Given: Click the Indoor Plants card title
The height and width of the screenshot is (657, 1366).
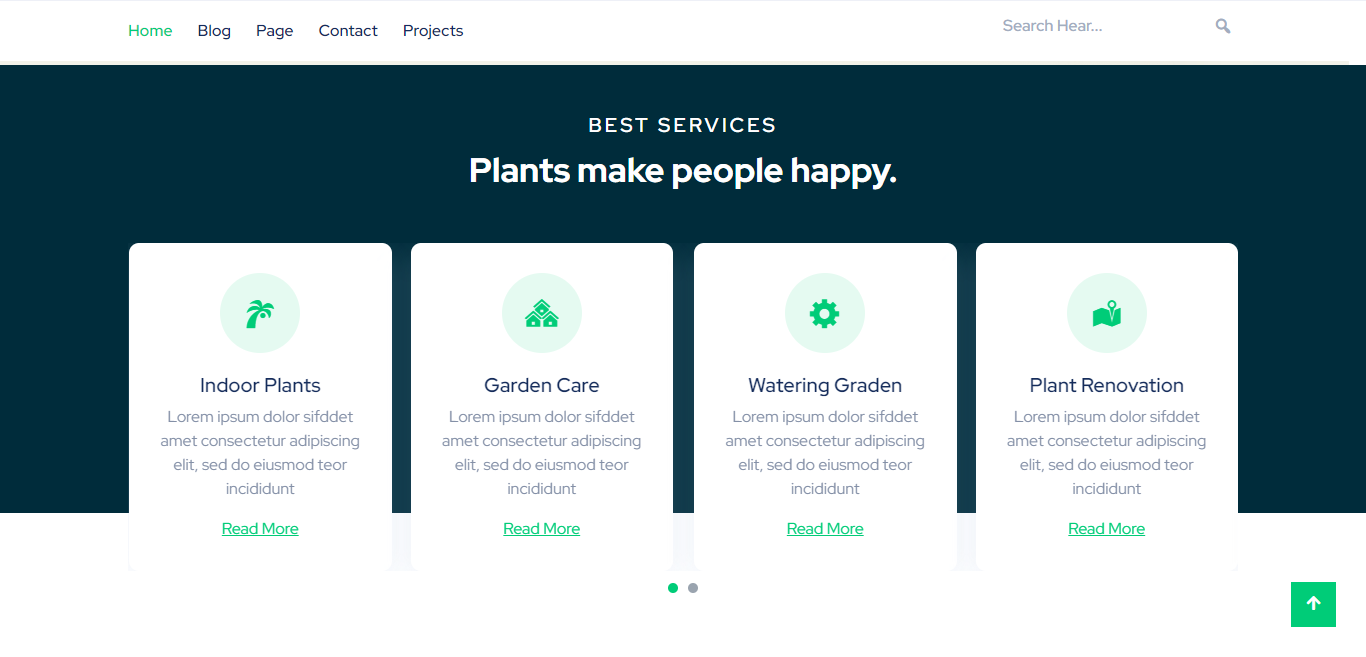Looking at the screenshot, I should [260, 386].
